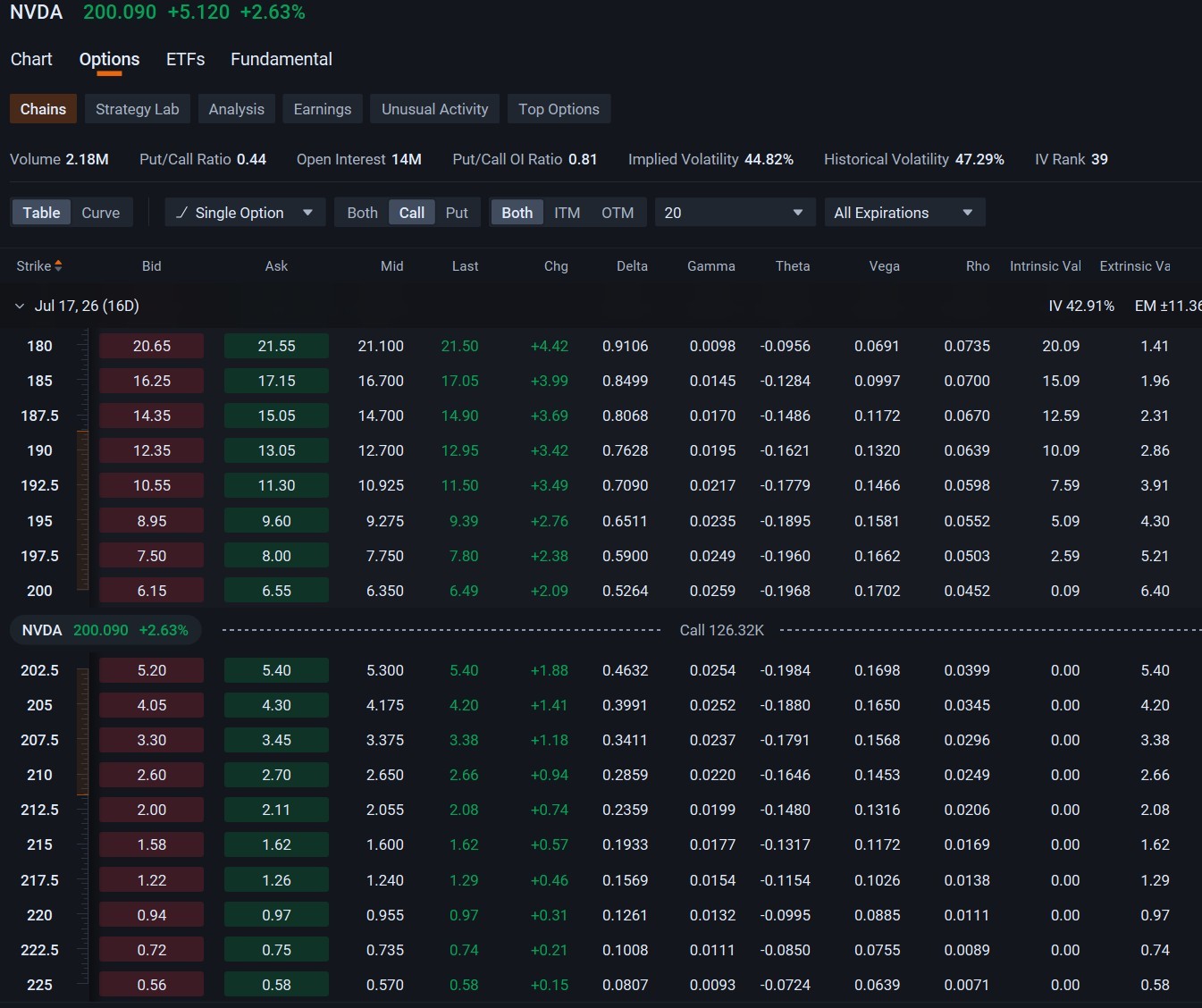
Task: Open the strike count dropdown showing 20
Action: [x=735, y=213]
